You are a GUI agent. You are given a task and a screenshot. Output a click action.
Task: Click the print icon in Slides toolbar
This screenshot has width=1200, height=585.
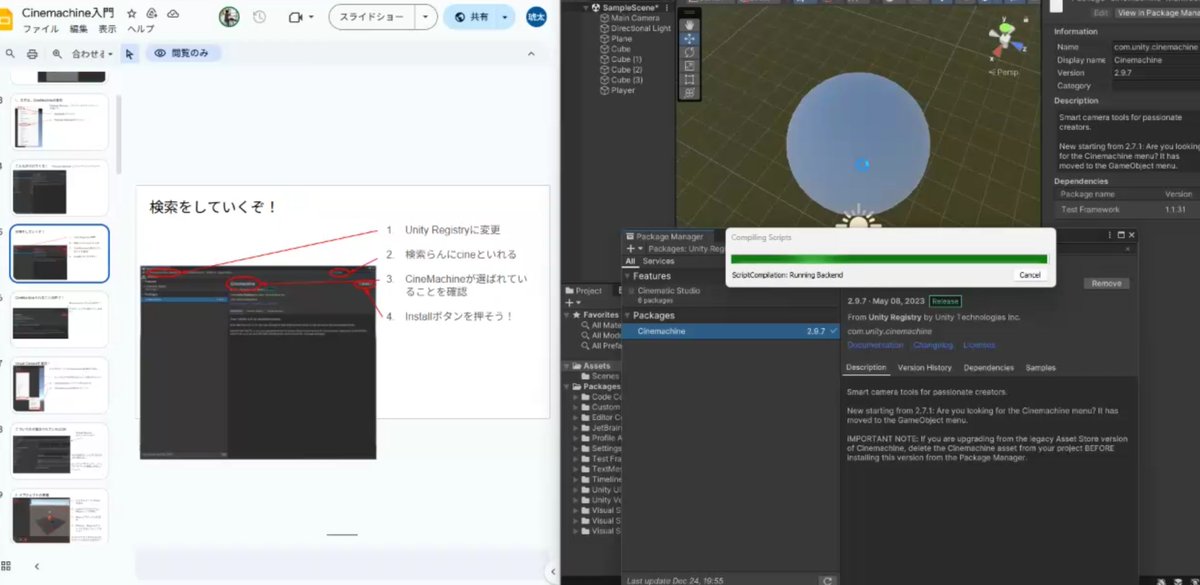tap(32, 54)
